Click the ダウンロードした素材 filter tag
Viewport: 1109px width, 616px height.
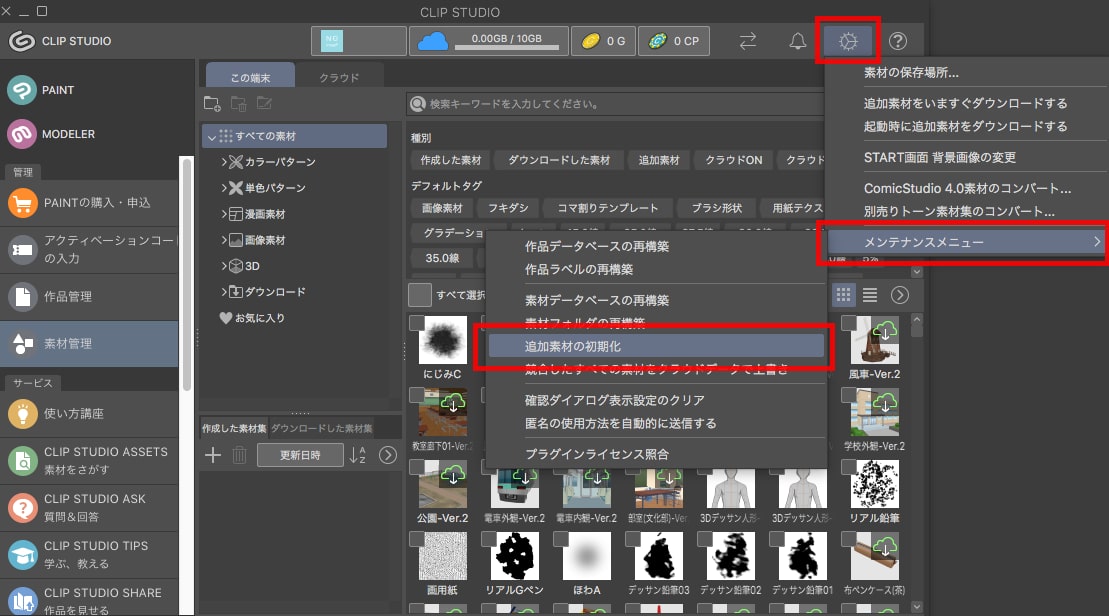click(x=559, y=160)
